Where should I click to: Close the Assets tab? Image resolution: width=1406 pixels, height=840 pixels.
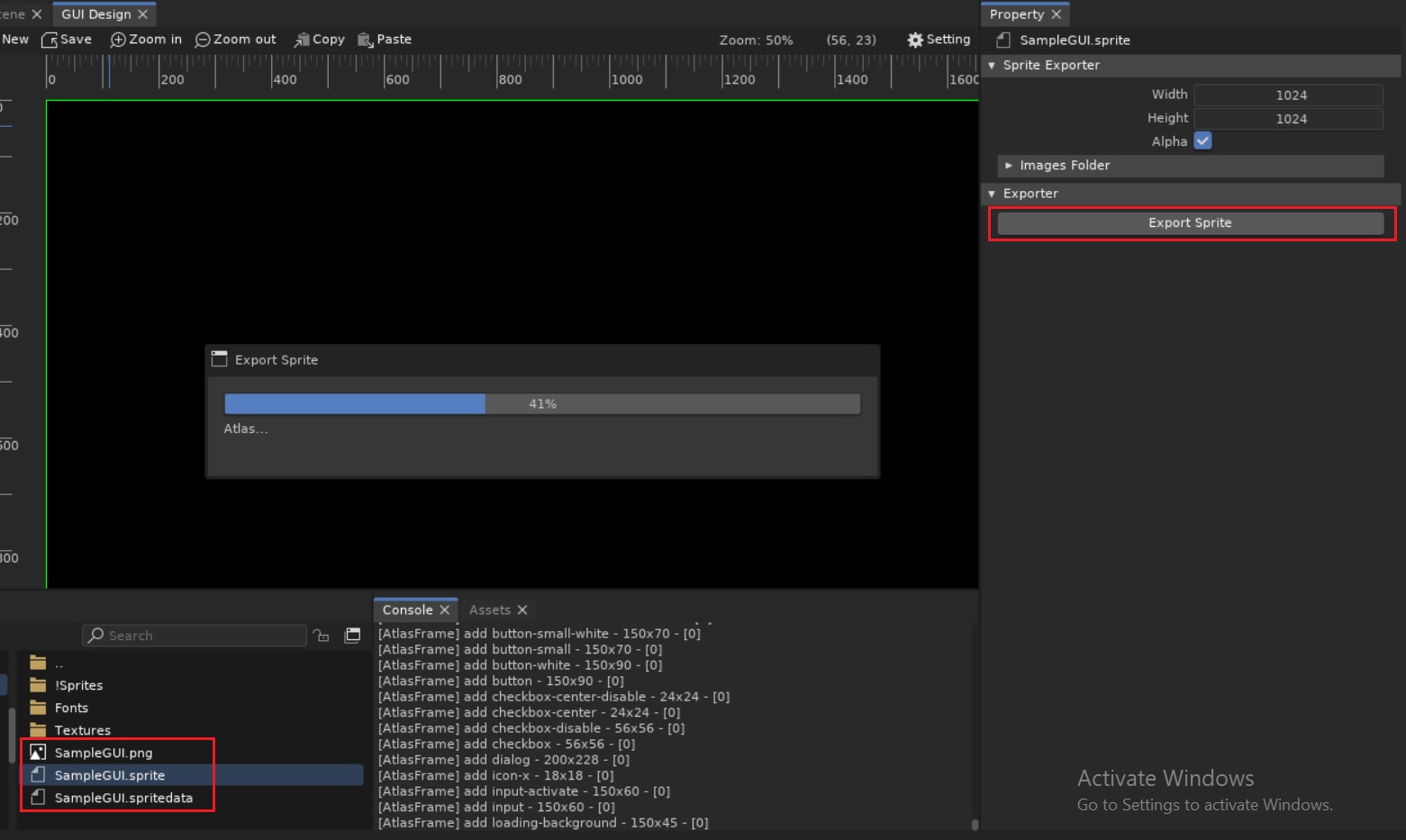coord(522,610)
